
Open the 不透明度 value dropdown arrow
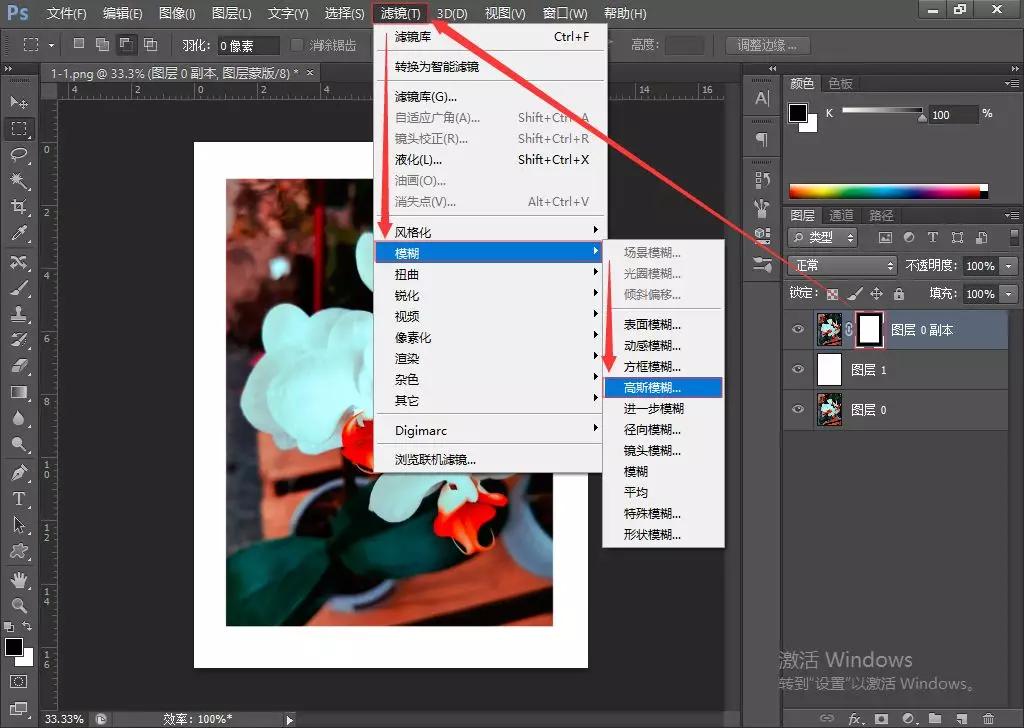click(x=1007, y=266)
